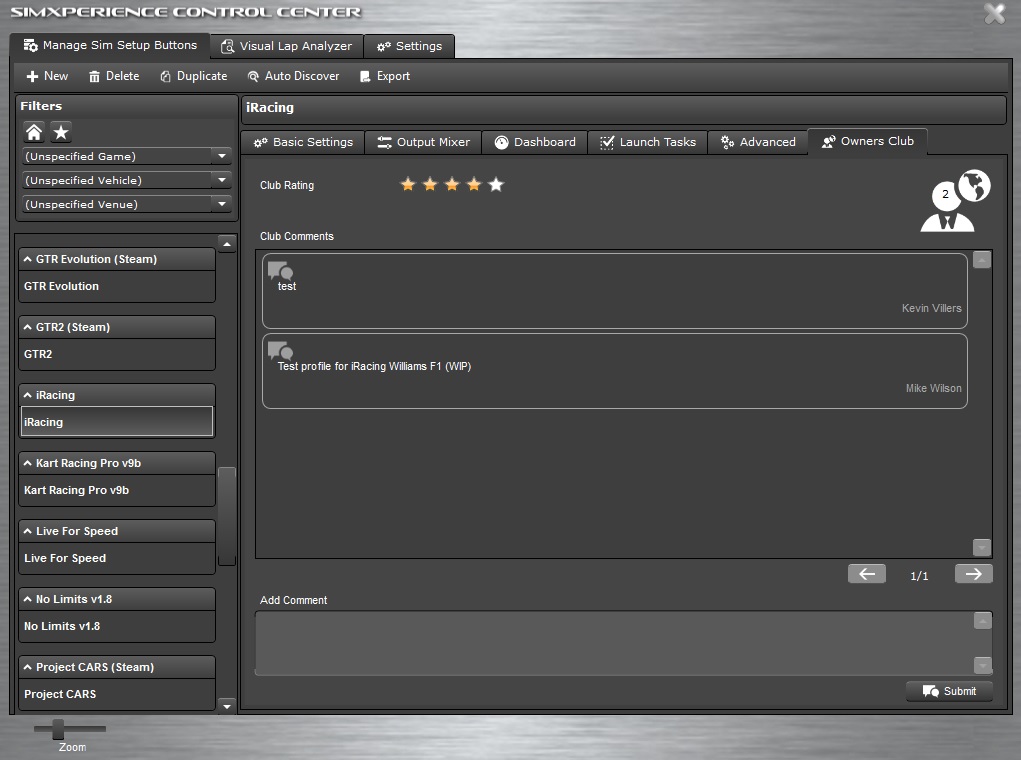Screen dimensions: 1021x760
Task: Close the SimXperience Control Center window
Action: tap(994, 13)
